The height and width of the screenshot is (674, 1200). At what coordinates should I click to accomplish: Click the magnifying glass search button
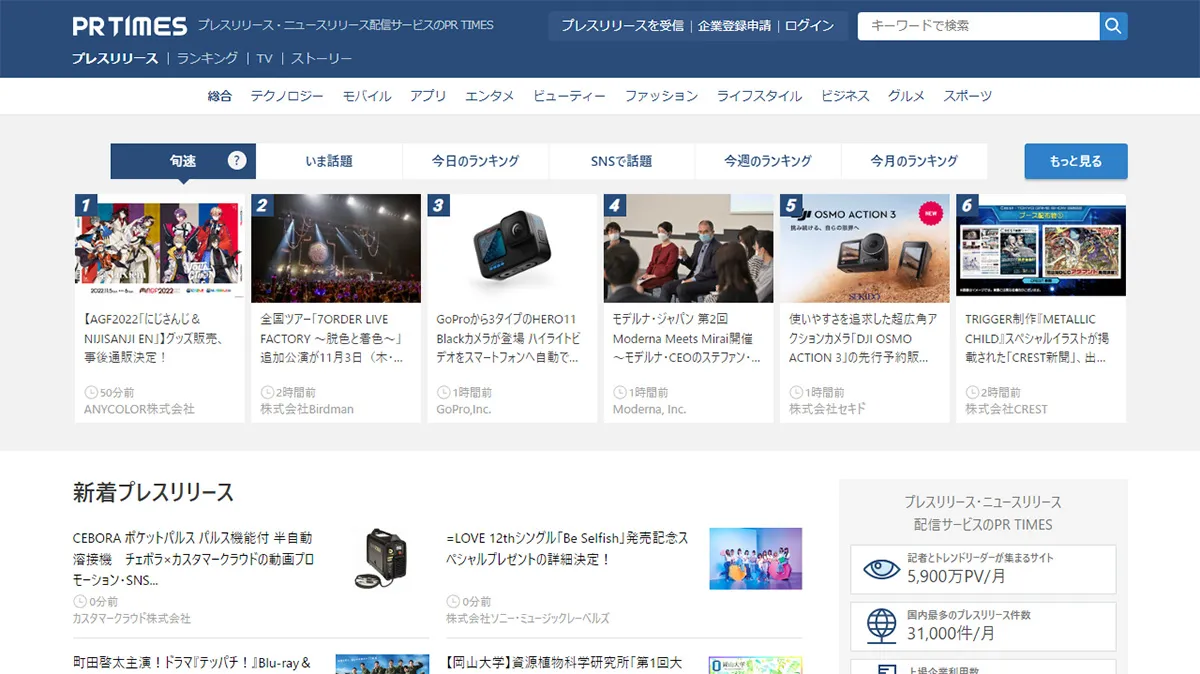(1113, 26)
